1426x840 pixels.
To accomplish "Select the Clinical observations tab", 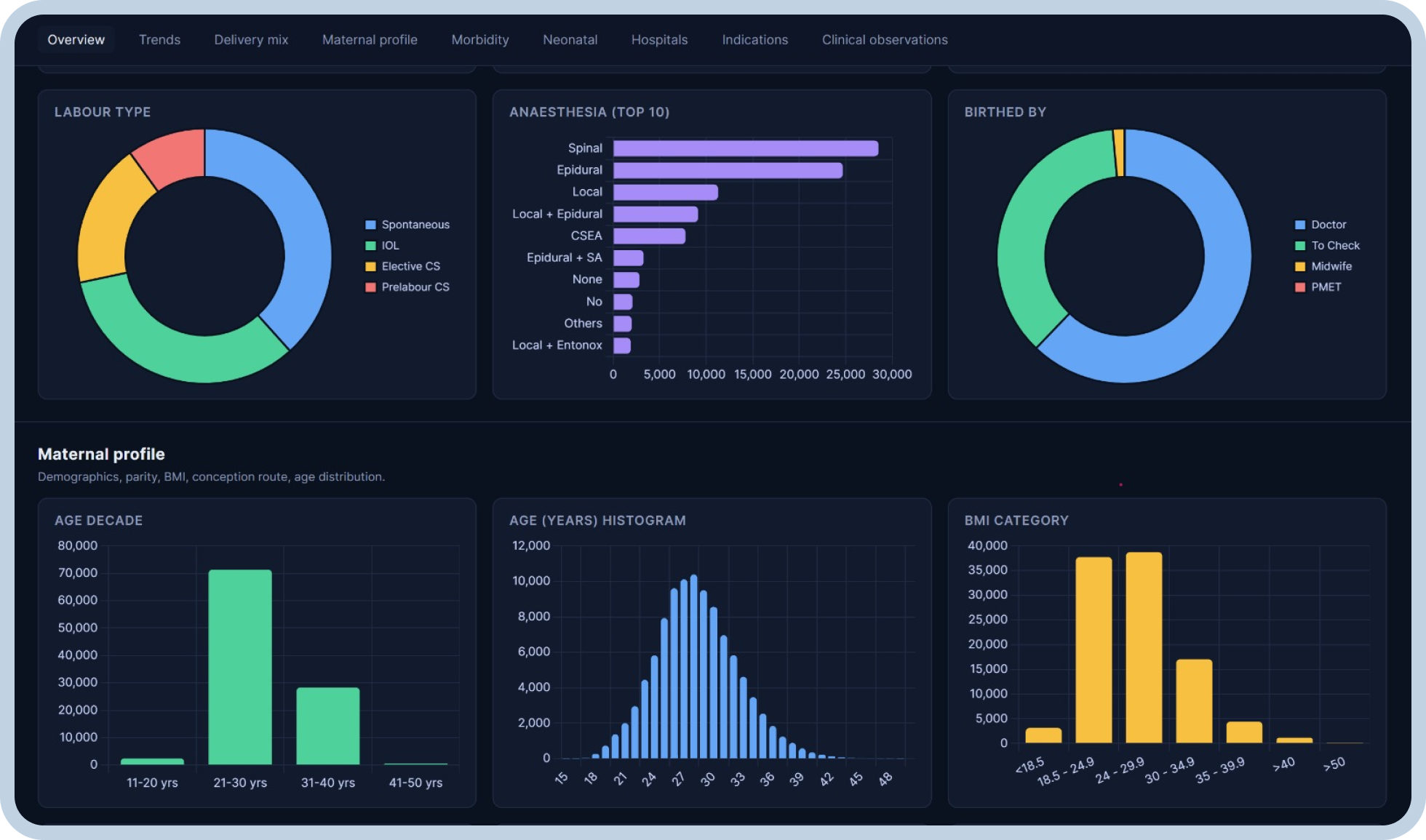I will point(885,40).
